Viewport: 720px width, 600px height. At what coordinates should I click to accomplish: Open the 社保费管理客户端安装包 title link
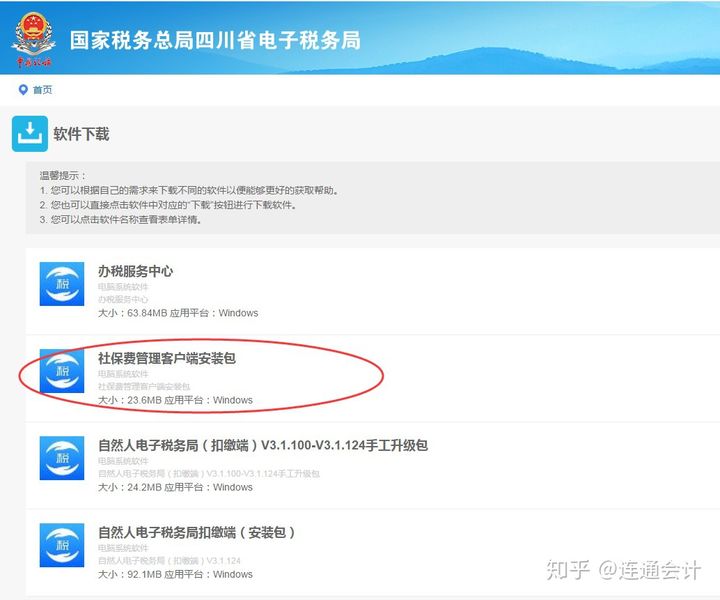(167, 359)
